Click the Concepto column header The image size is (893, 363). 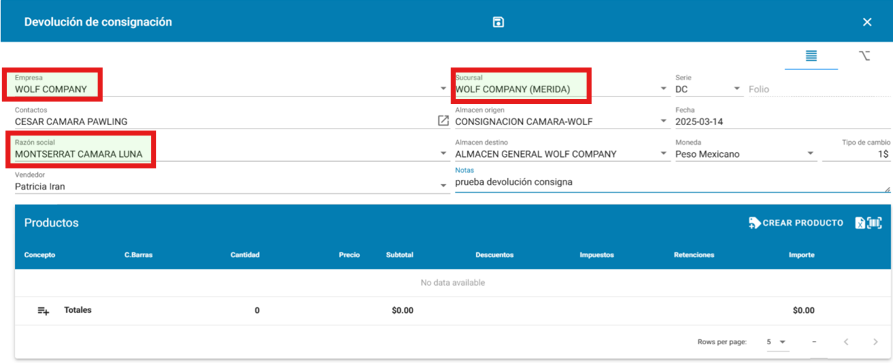click(40, 255)
